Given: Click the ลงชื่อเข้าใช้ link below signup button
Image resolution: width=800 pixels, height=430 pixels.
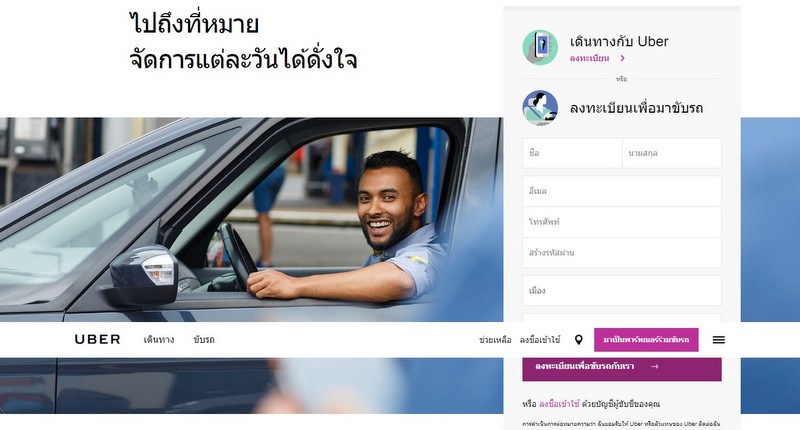Looking at the screenshot, I should tap(559, 404).
